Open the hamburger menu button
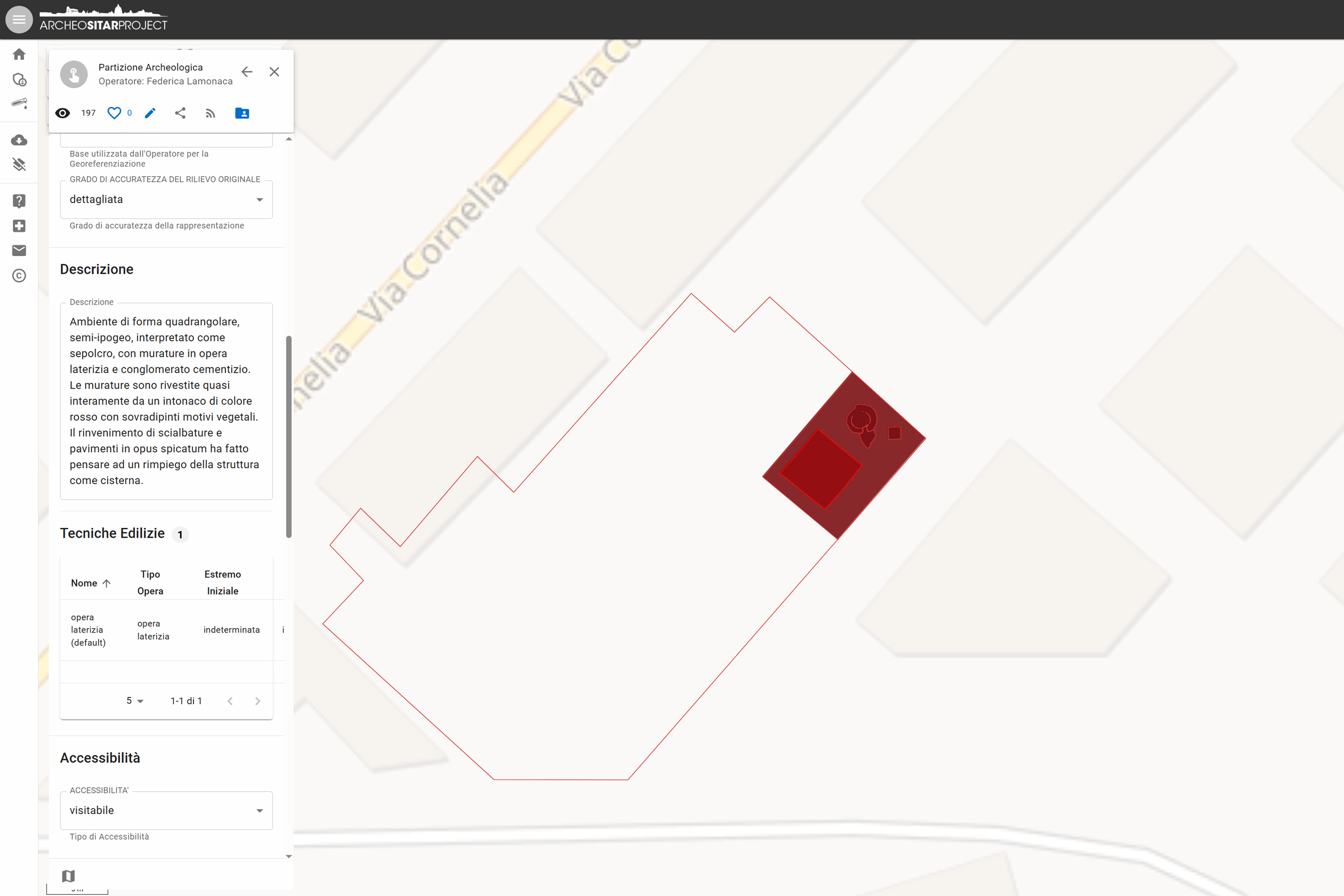Image resolution: width=1344 pixels, height=896 pixels. point(19,19)
